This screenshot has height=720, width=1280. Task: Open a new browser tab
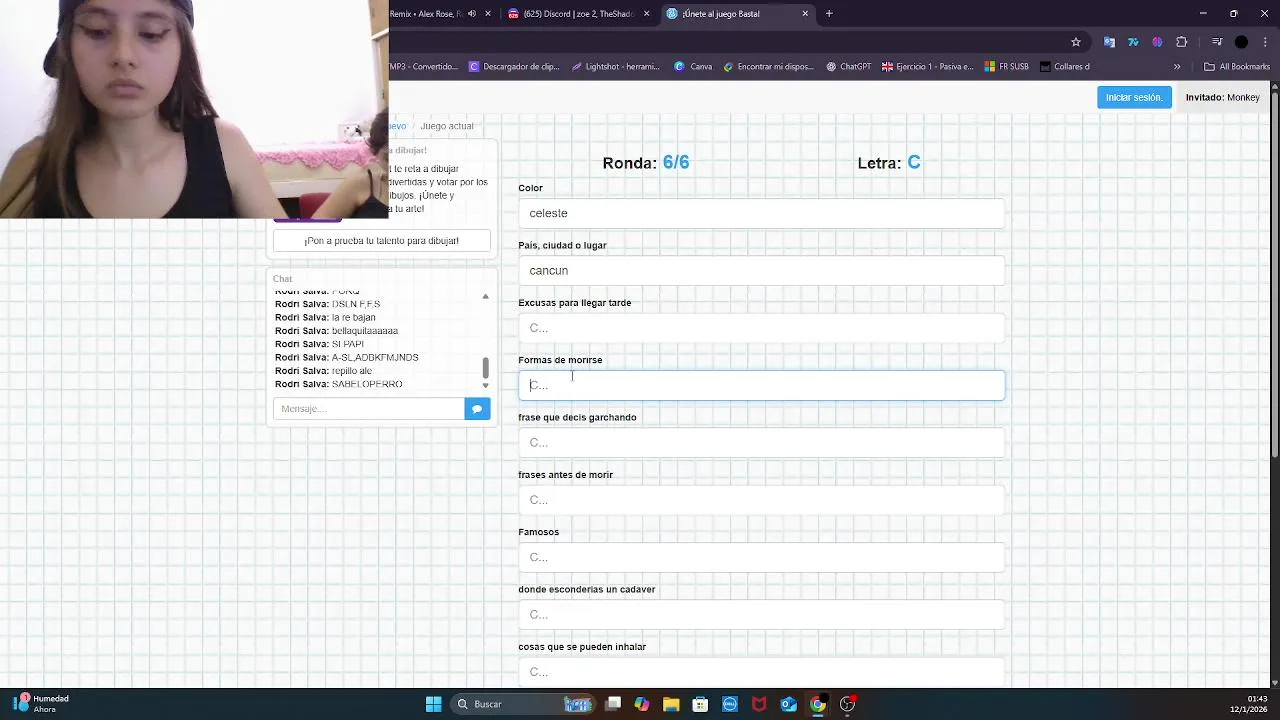pos(829,14)
